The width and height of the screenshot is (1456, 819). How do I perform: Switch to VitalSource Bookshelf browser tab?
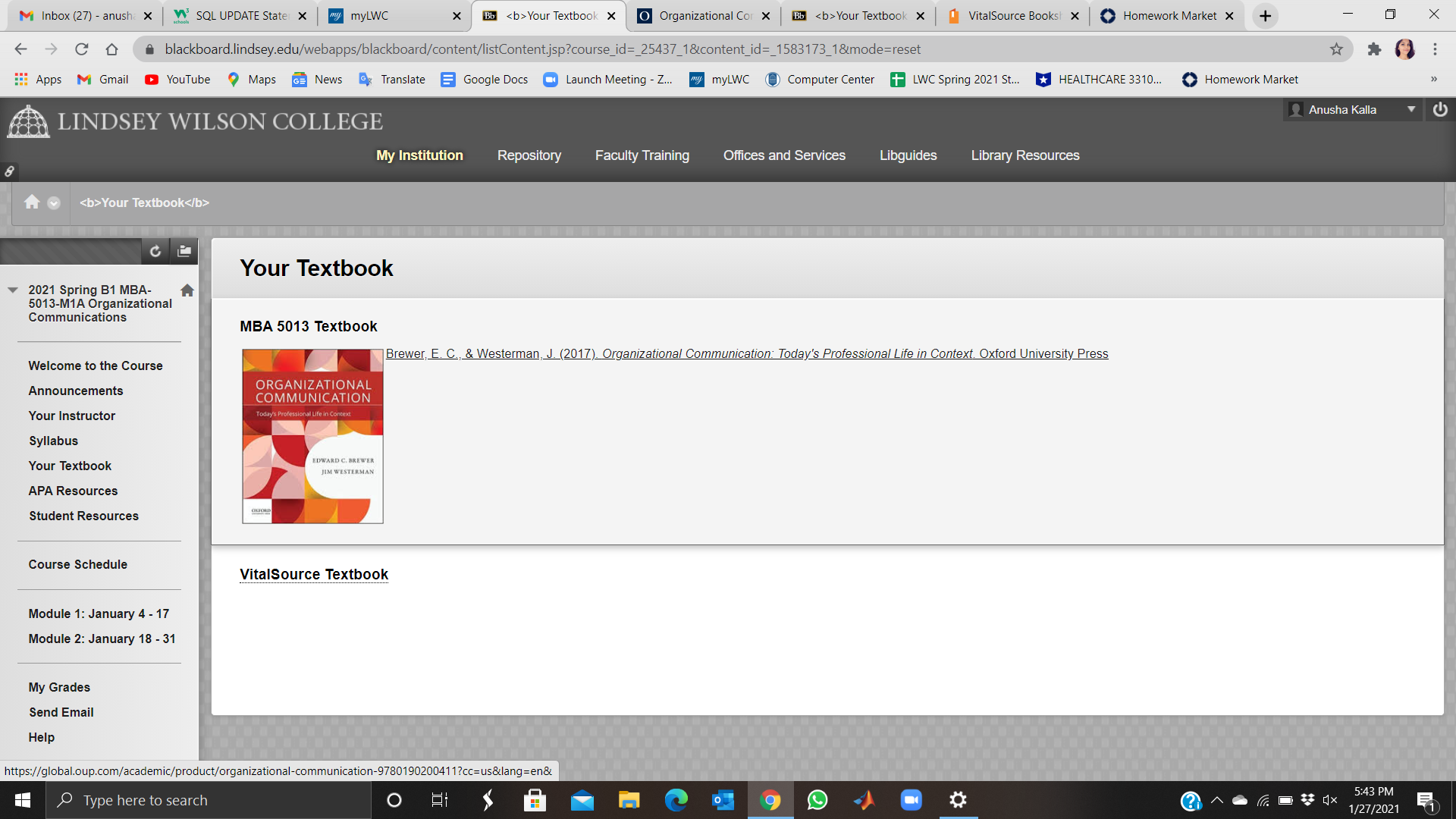1012,16
